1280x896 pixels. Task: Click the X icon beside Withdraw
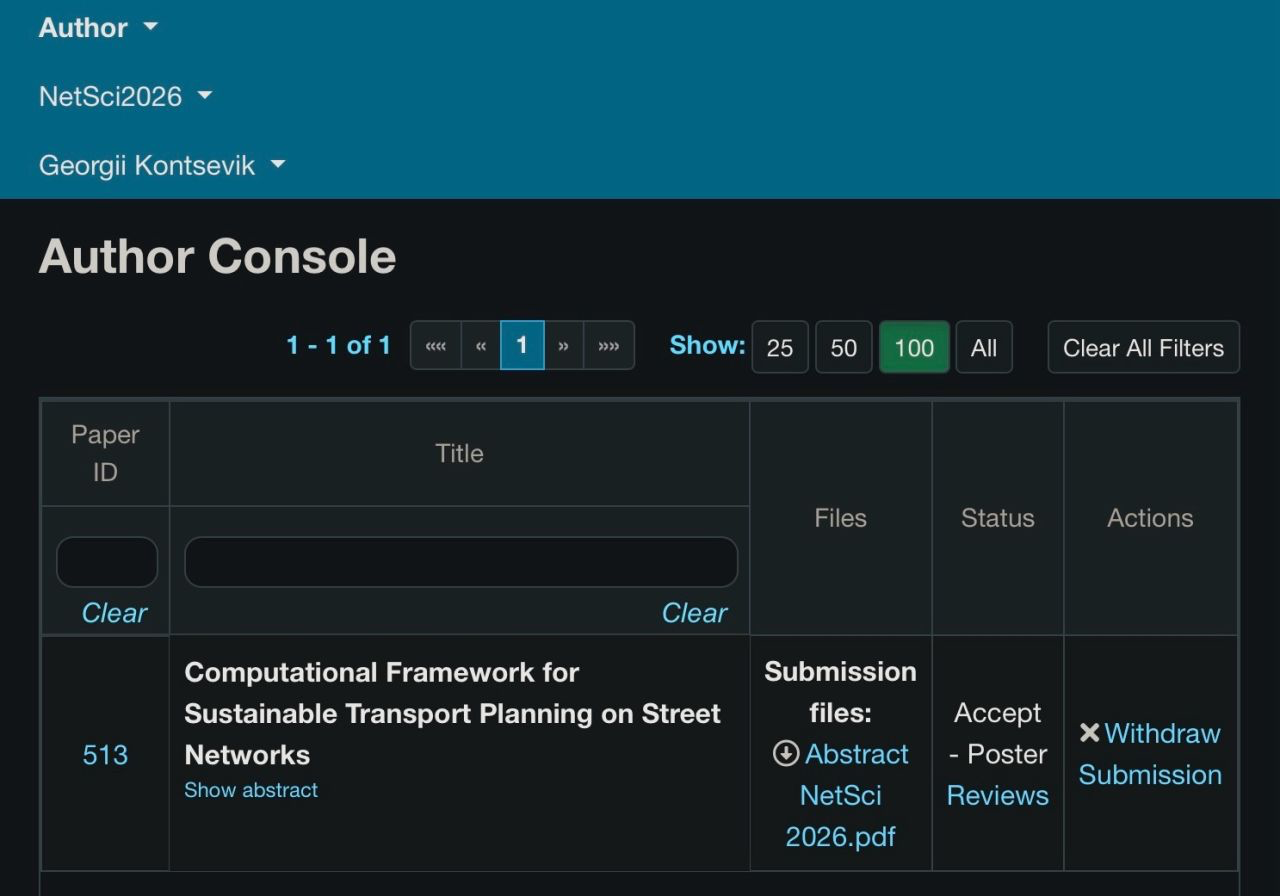(1090, 733)
